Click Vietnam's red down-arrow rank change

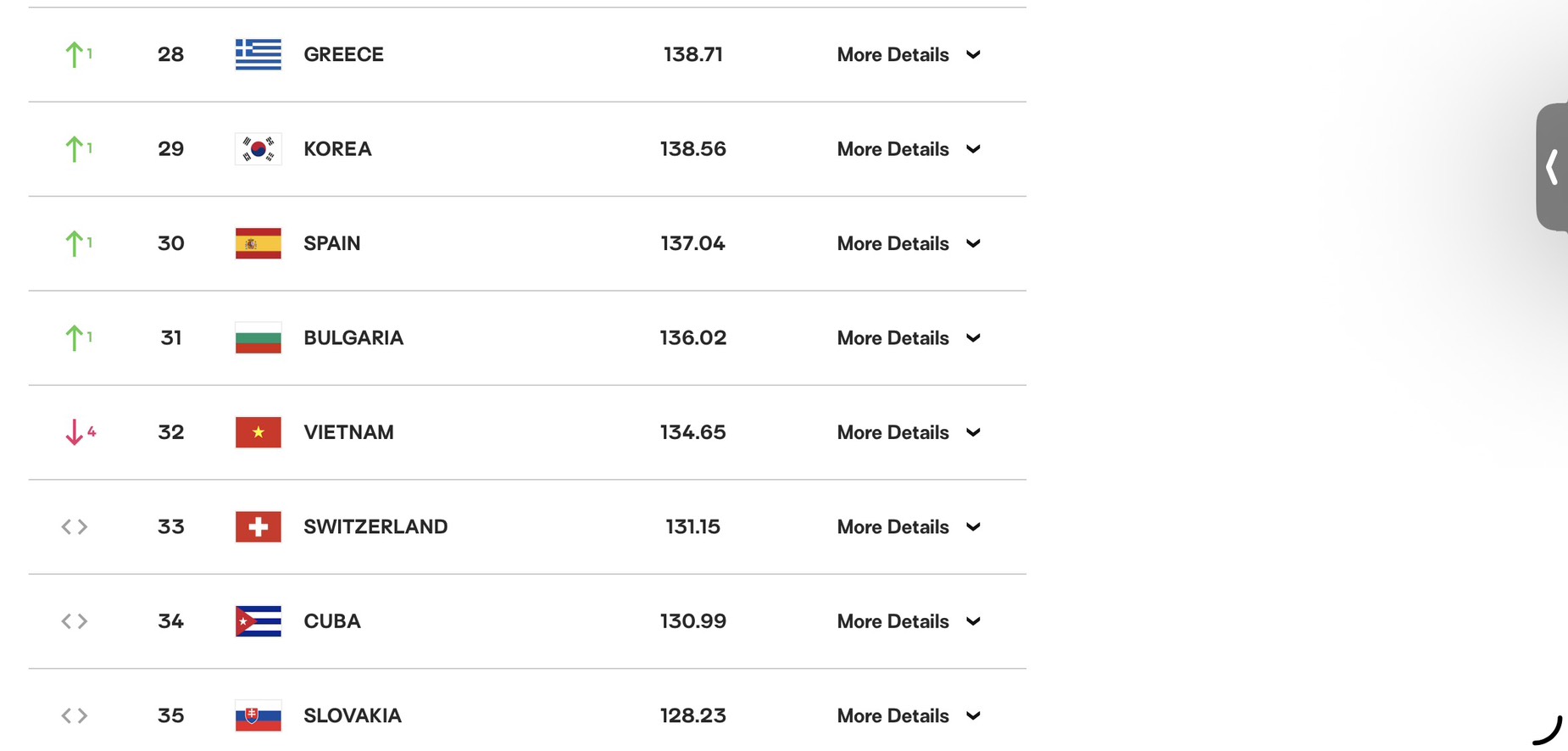point(80,432)
